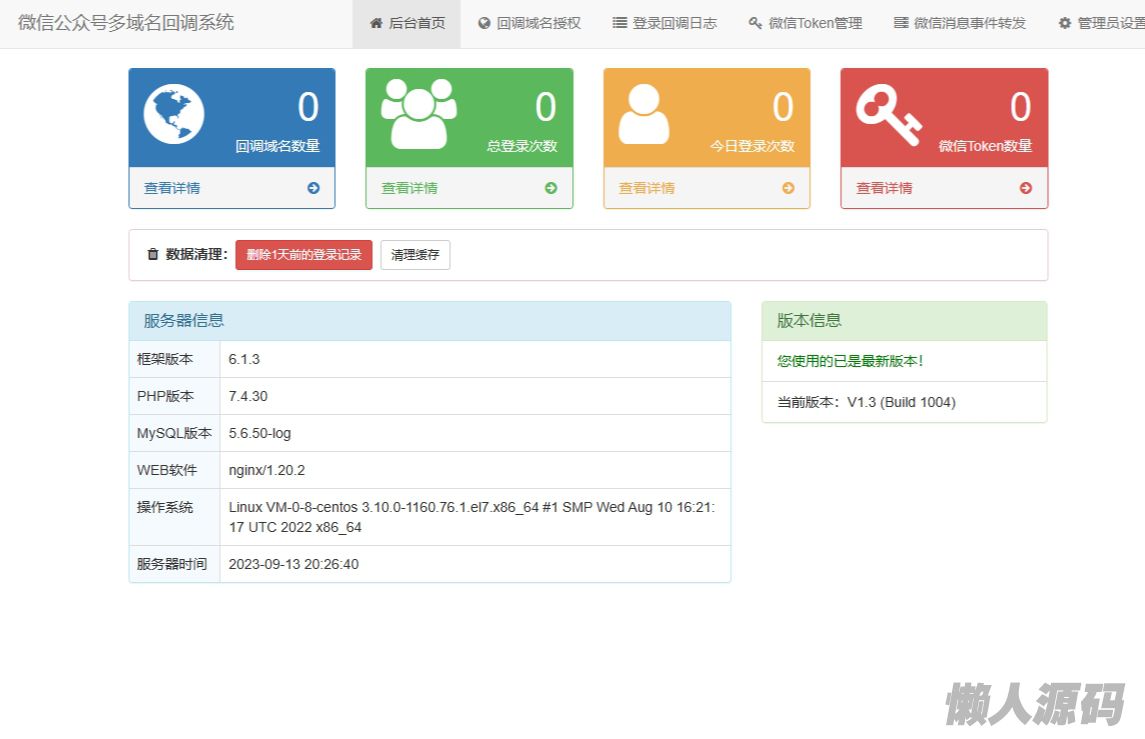The image size is (1145, 739).
Task: Open 管理员设置 in the top navbar
Action: [1102, 23]
